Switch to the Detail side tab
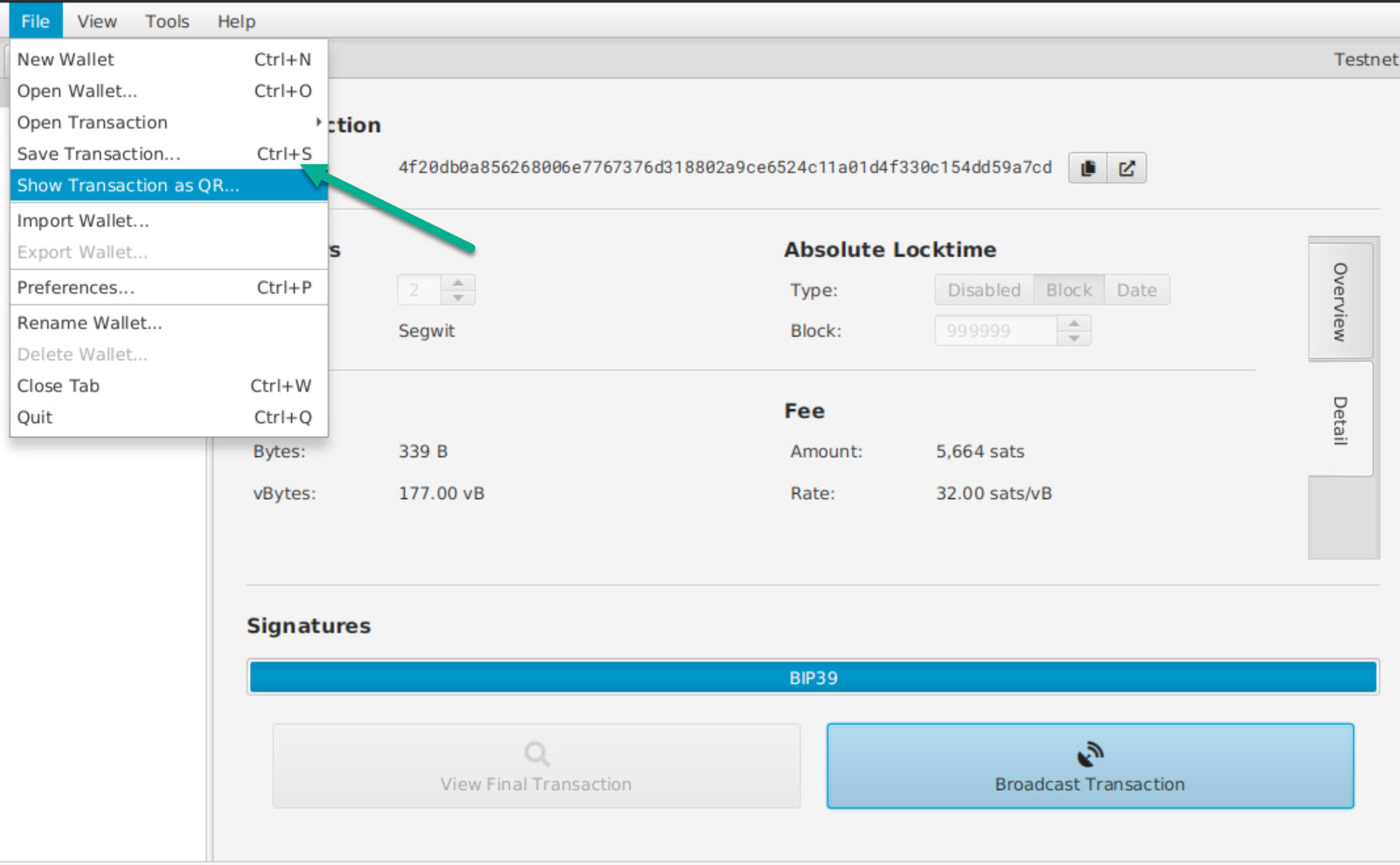Image resolution: width=1400 pixels, height=865 pixels. pos(1340,420)
